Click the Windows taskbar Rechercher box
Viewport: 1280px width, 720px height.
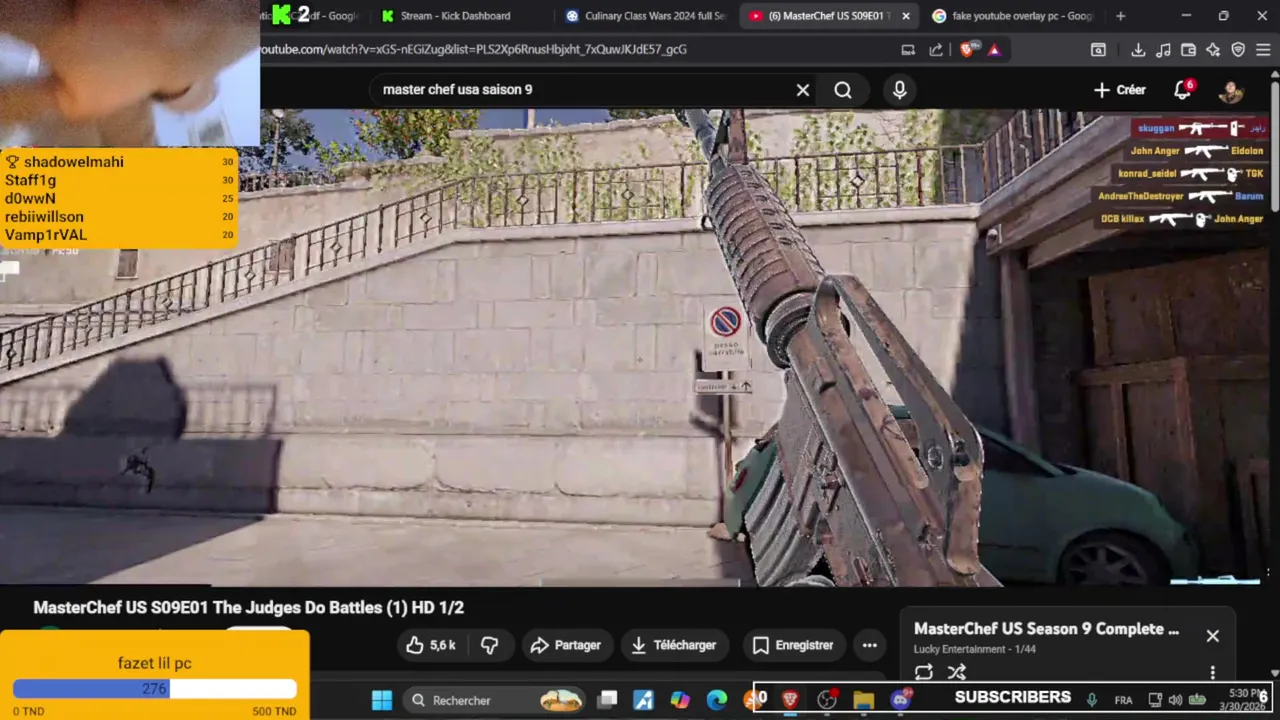click(495, 700)
